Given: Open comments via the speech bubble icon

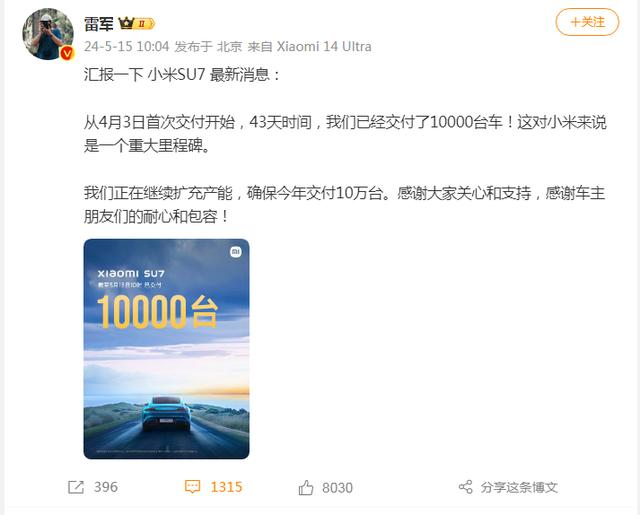Looking at the screenshot, I should (x=192, y=486).
